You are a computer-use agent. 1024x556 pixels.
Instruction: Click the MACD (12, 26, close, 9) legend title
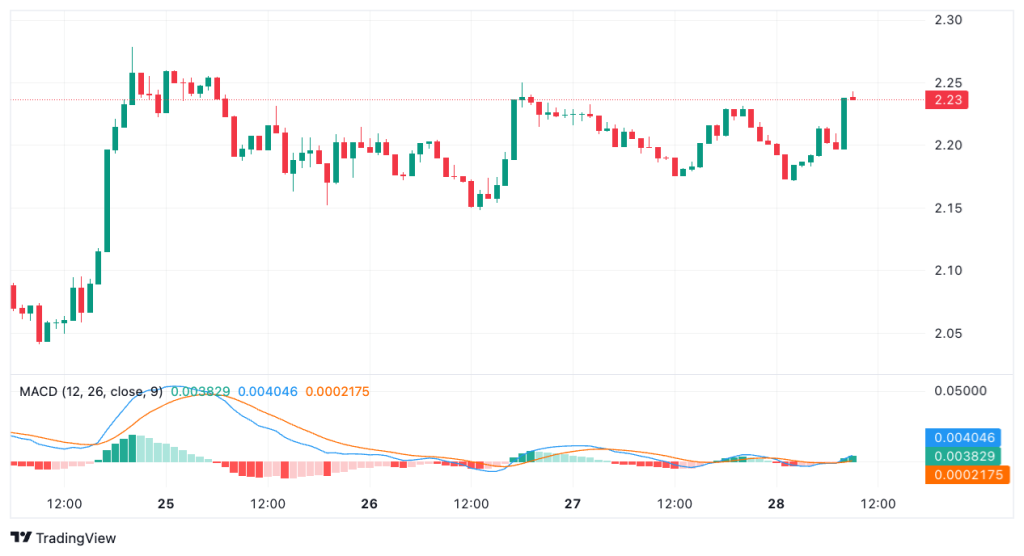pyautogui.click(x=92, y=391)
